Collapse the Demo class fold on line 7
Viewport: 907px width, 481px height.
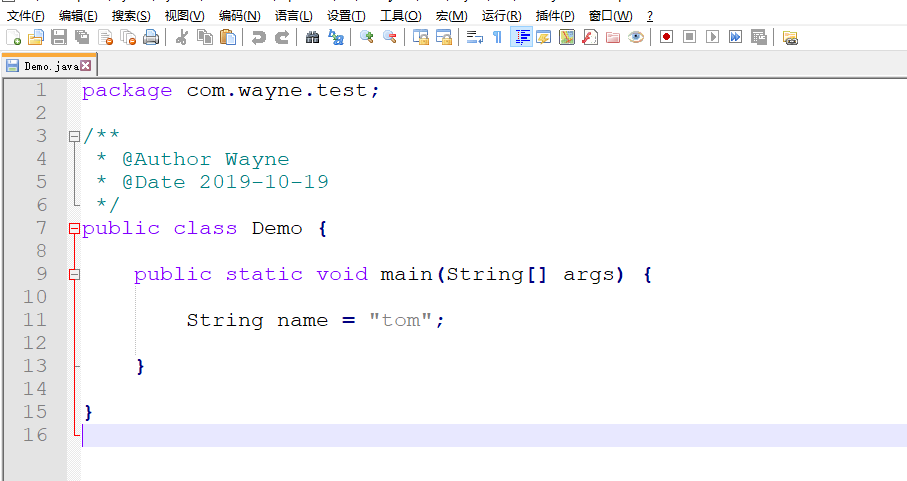tap(74, 229)
